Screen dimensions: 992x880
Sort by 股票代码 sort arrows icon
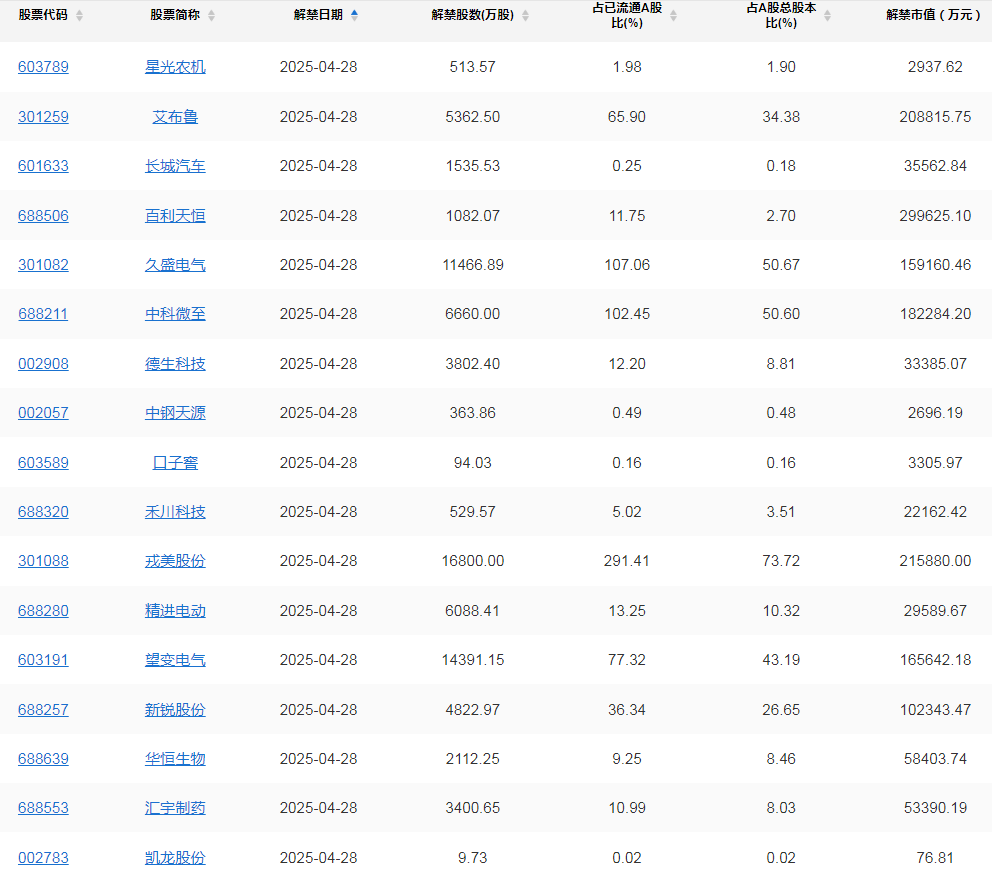click(x=79, y=16)
